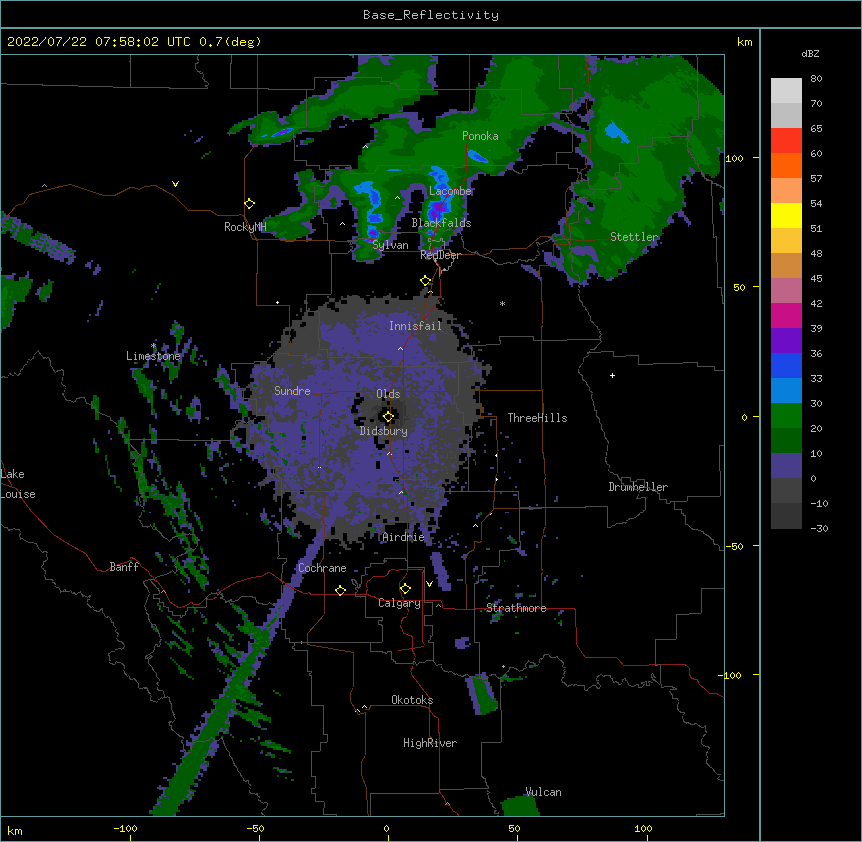Viewport: 862px width, 842px height.
Task: Click the yellow diamond marker below RedDeer
Action: tap(425, 281)
